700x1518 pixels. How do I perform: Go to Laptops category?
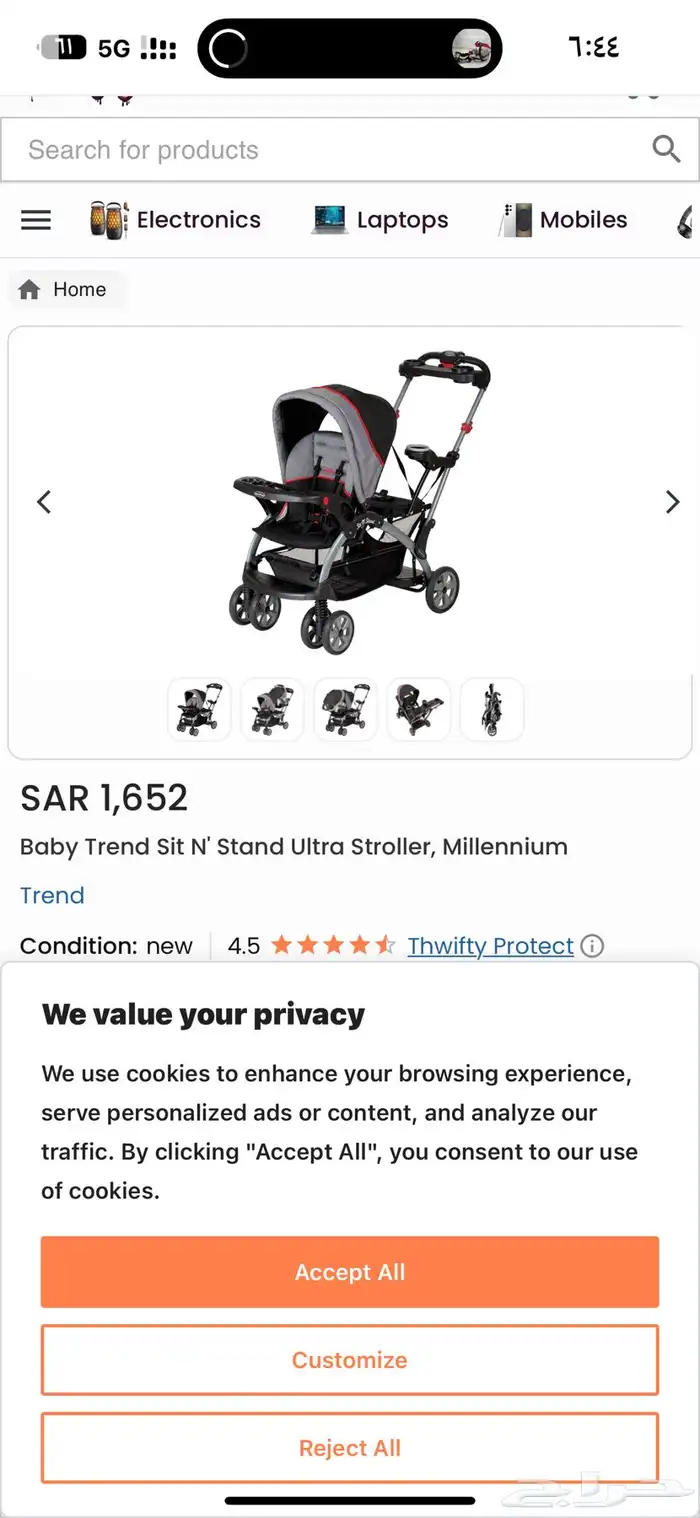pyautogui.click(x=402, y=220)
